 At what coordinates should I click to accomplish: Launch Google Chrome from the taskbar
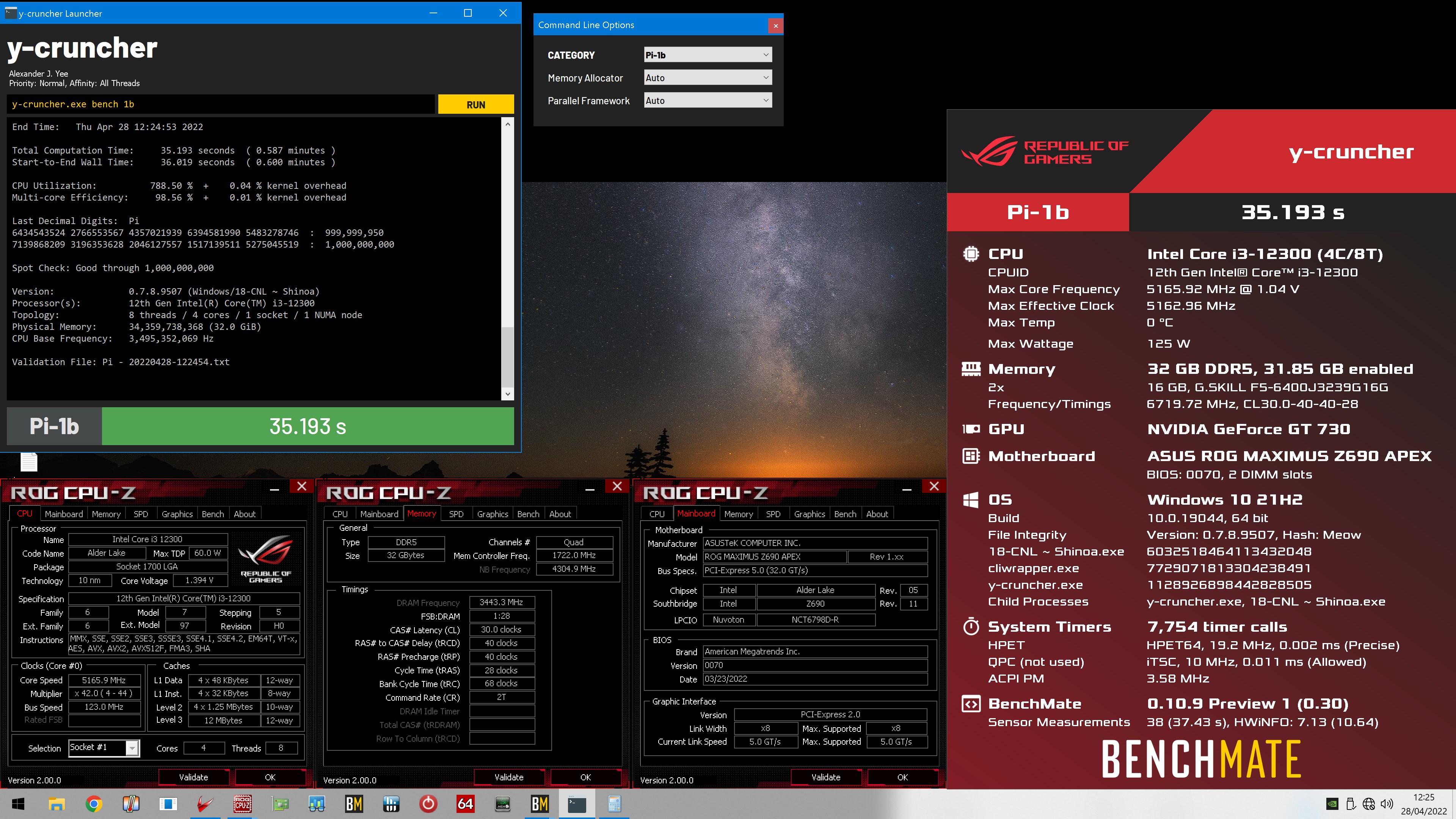coord(94,804)
